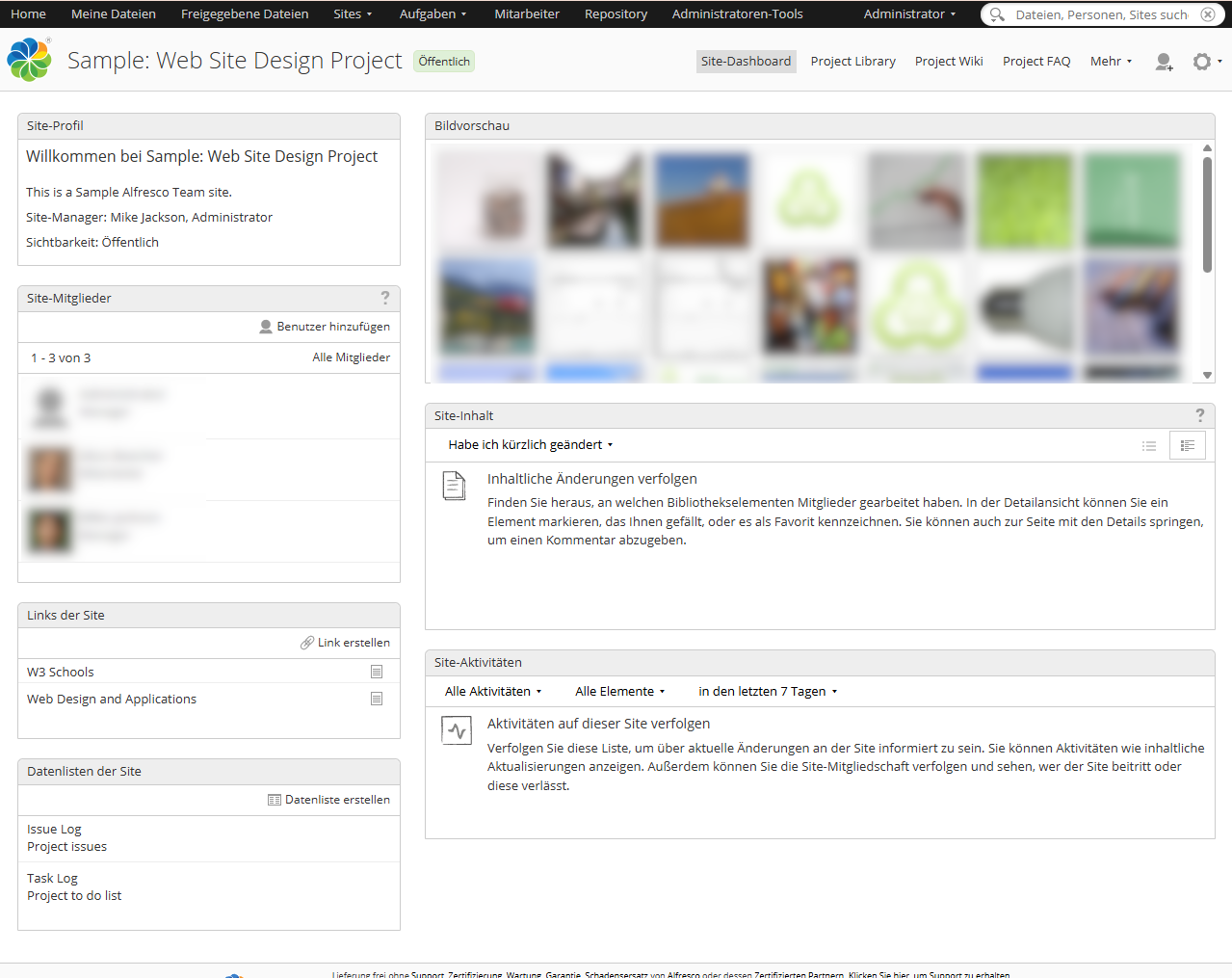The height and width of the screenshot is (978, 1232).
Task: Click the Bildvorschau panel scrollbar down arrow
Action: (x=1207, y=376)
